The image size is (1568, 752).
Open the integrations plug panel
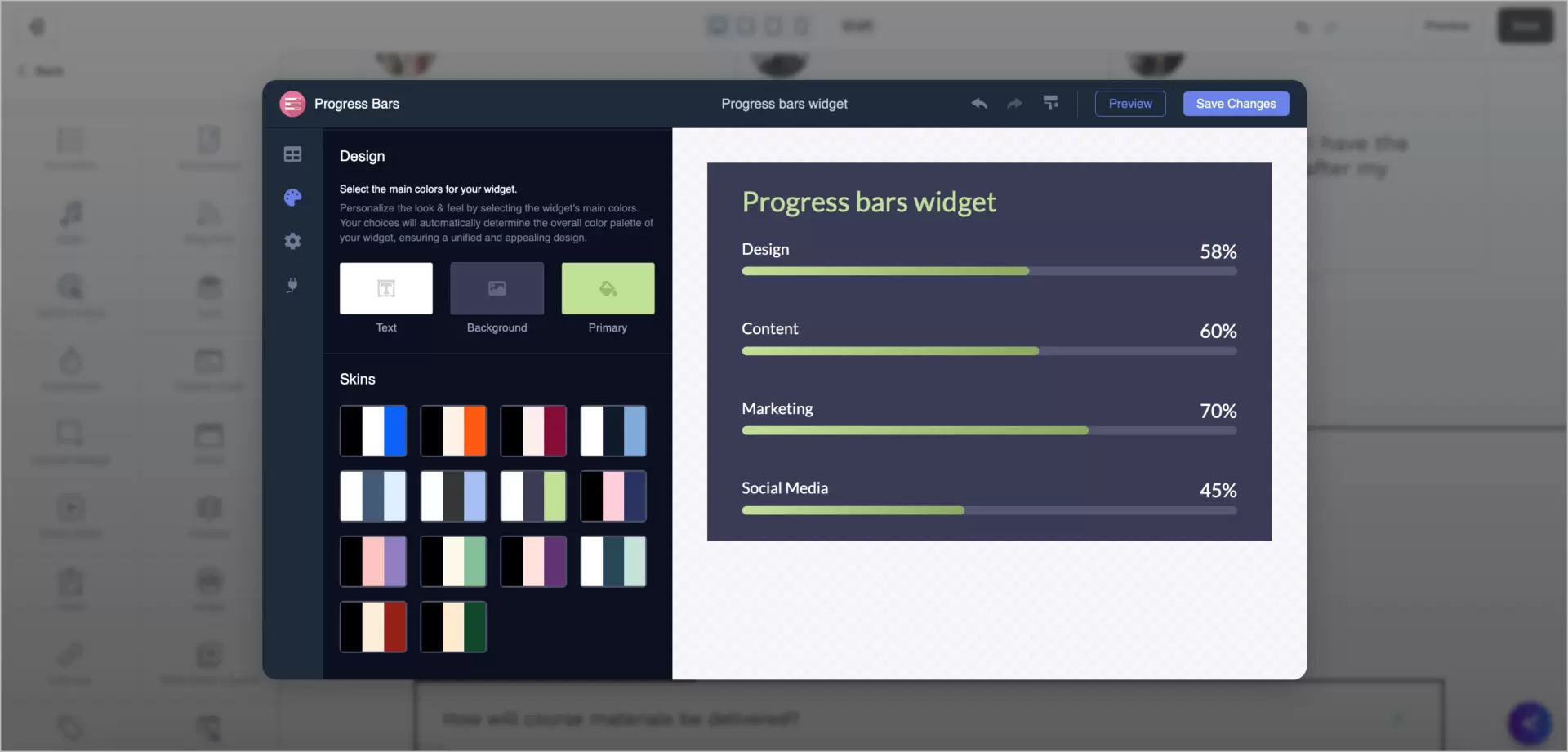point(292,285)
